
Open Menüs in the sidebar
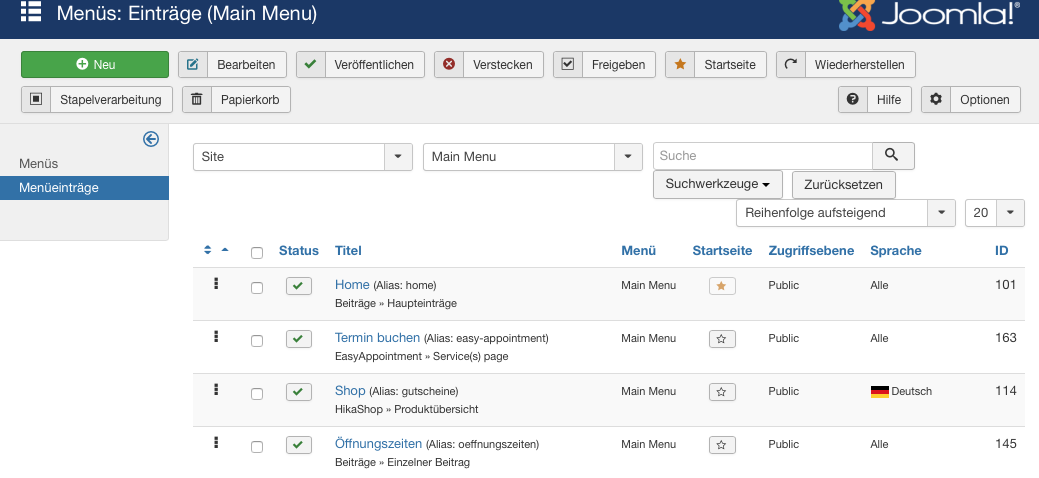[39, 163]
